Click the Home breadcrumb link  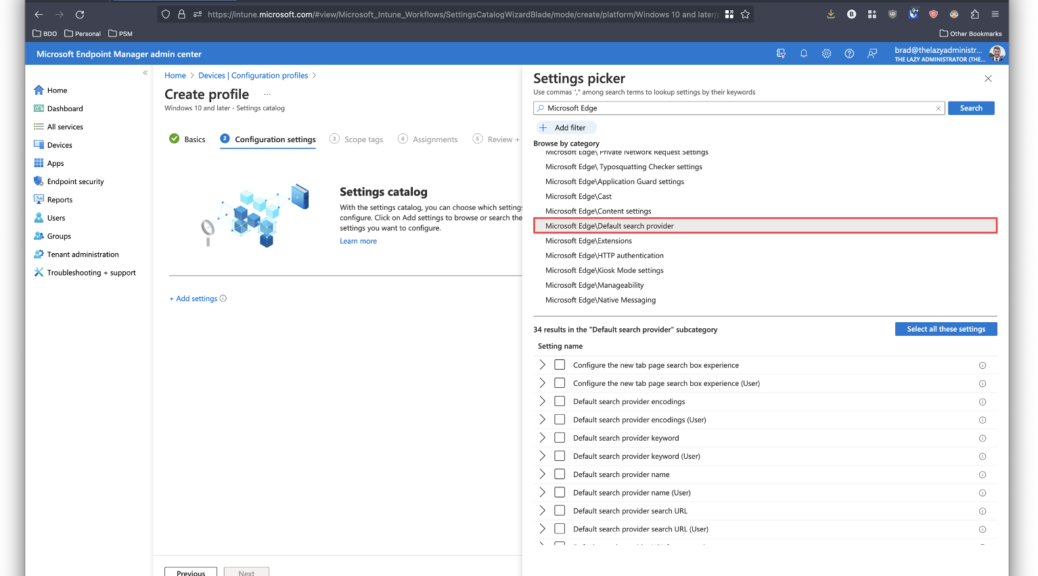[x=175, y=75]
